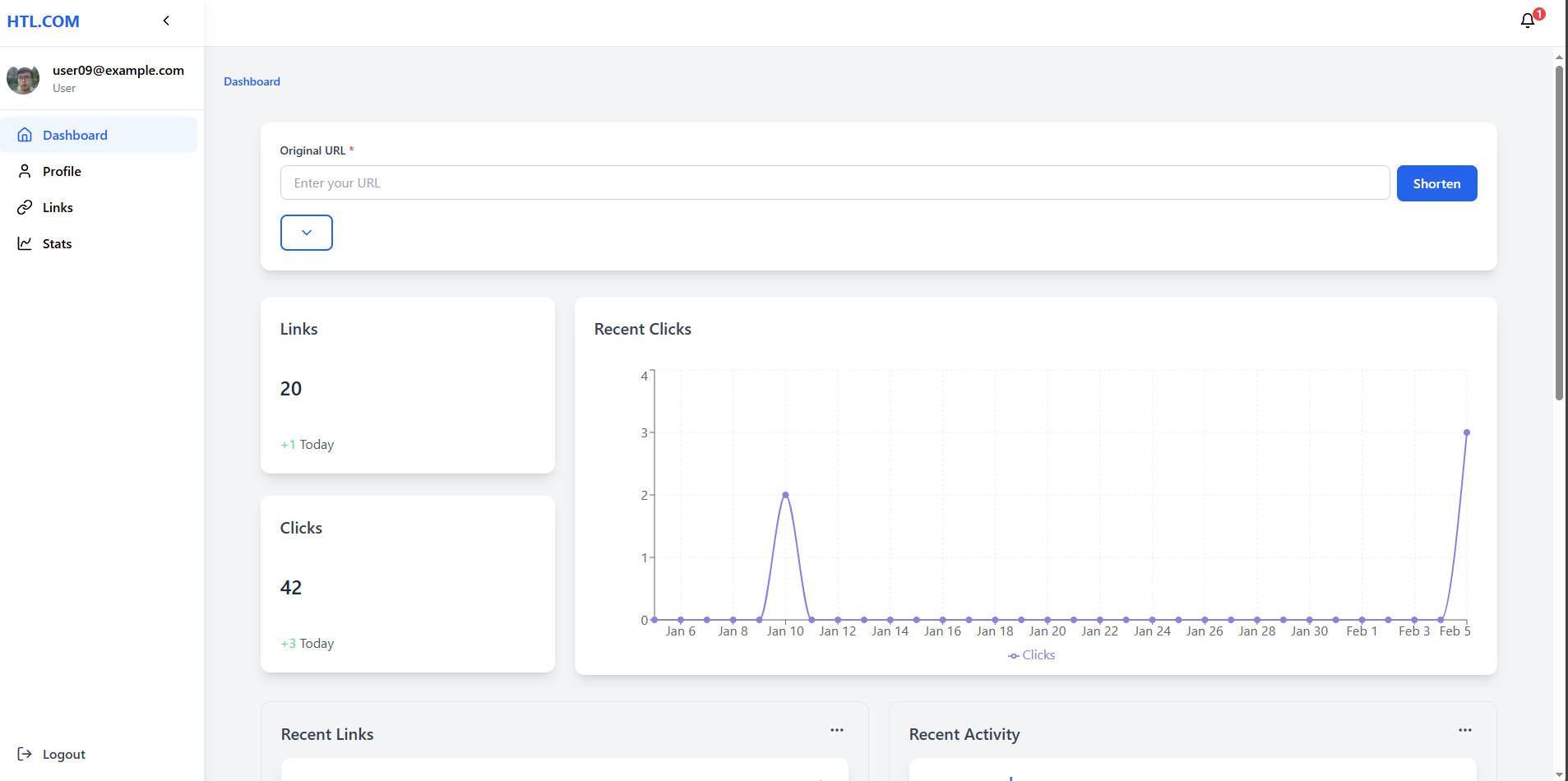The image size is (1568, 781).
Task: Open the Recent Links more options menu
Action: click(836, 730)
